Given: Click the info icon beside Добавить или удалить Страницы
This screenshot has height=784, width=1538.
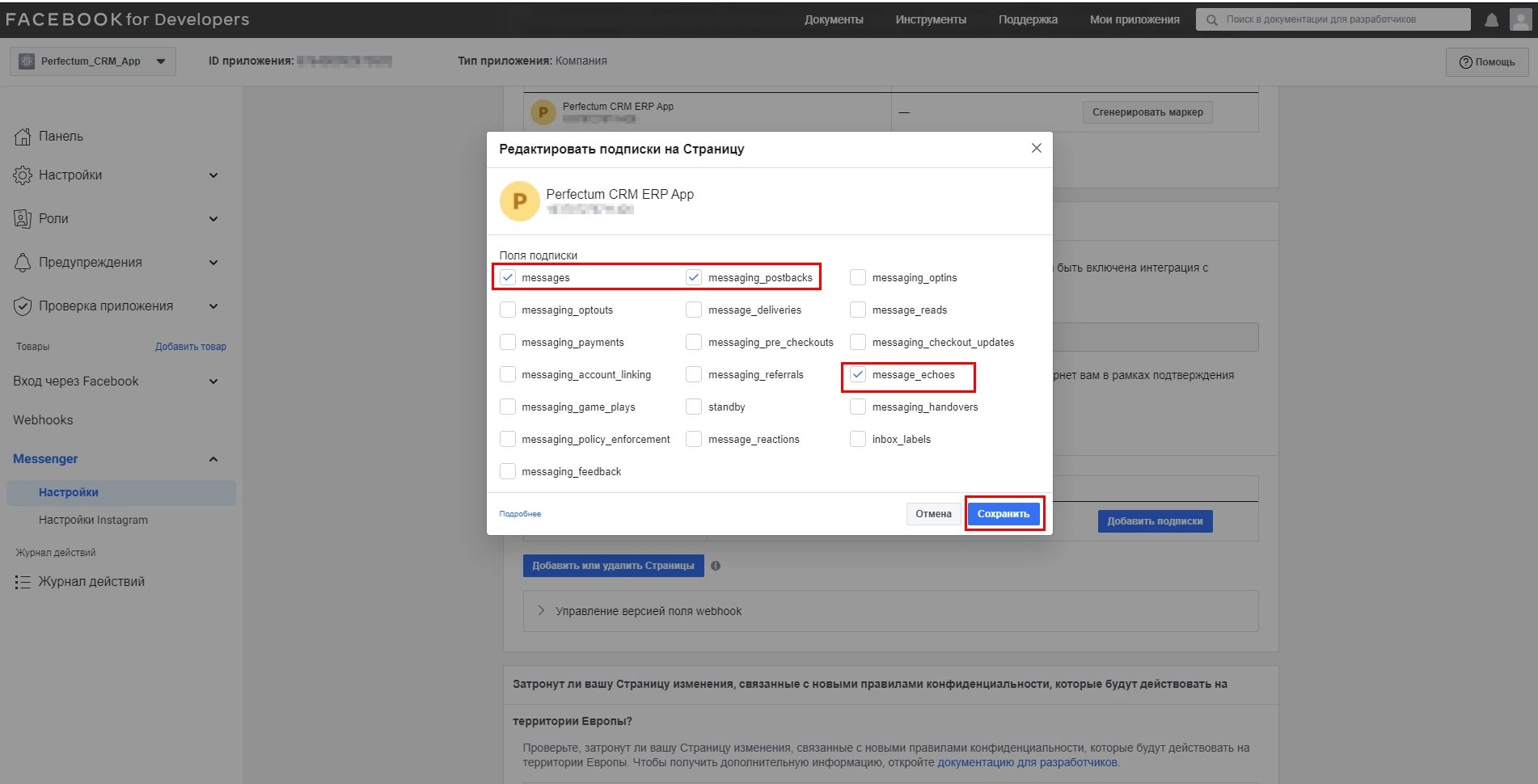Looking at the screenshot, I should tap(716, 566).
